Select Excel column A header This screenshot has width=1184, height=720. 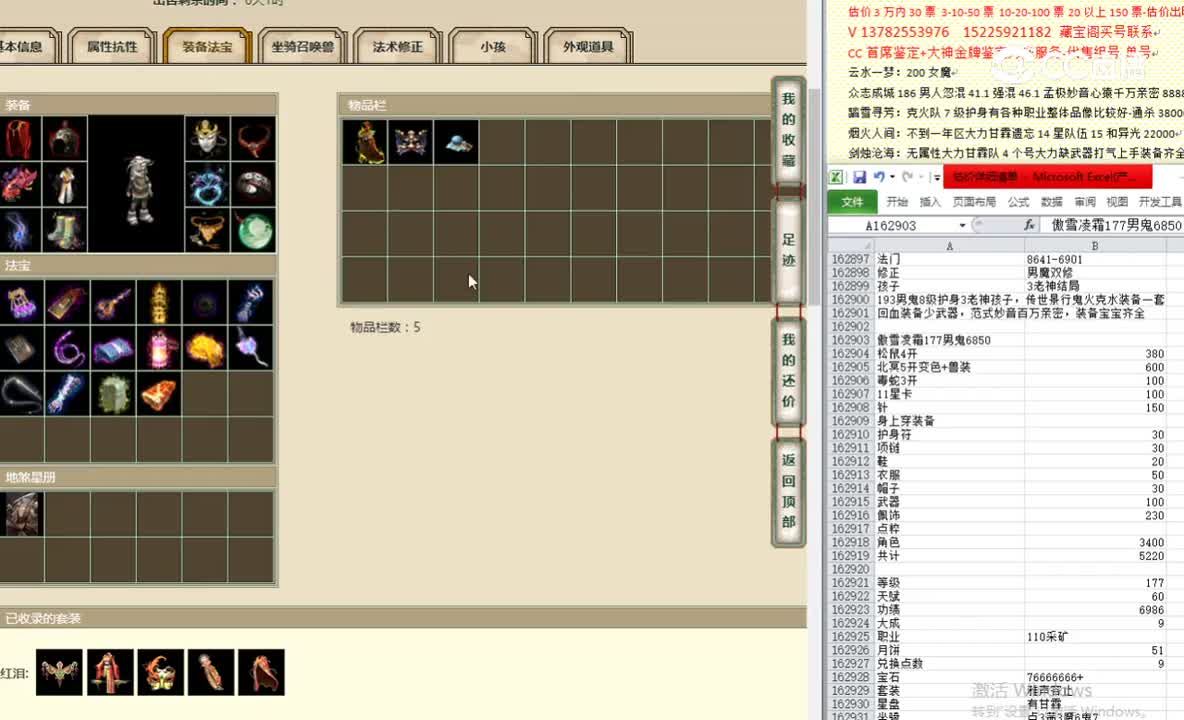(949, 246)
